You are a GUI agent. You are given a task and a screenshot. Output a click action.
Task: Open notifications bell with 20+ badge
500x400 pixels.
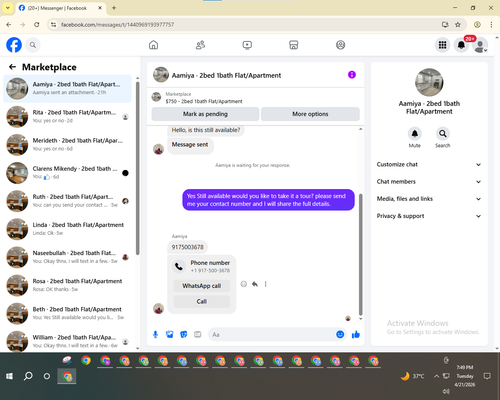coord(461,45)
